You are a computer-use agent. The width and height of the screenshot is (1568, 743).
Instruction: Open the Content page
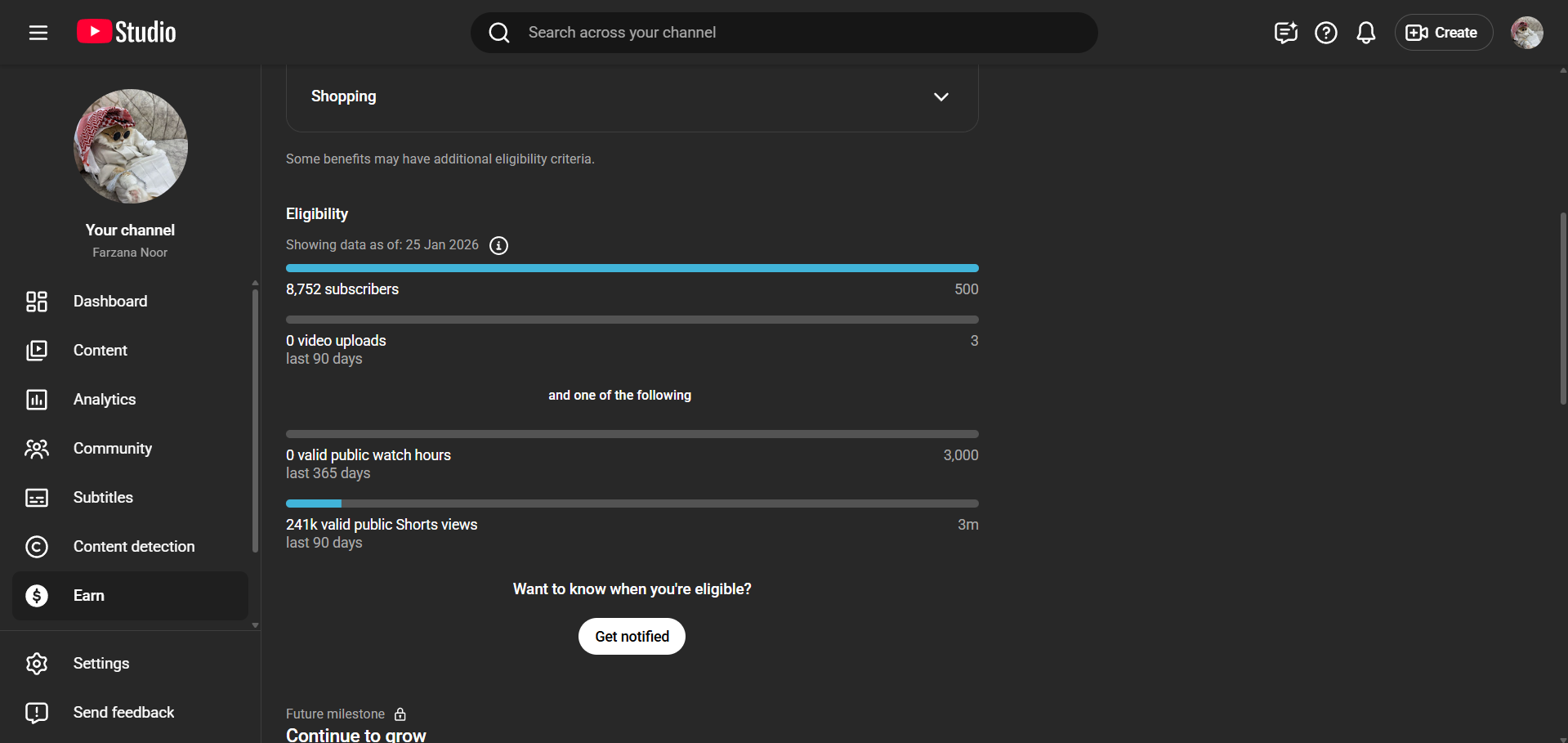coord(101,351)
